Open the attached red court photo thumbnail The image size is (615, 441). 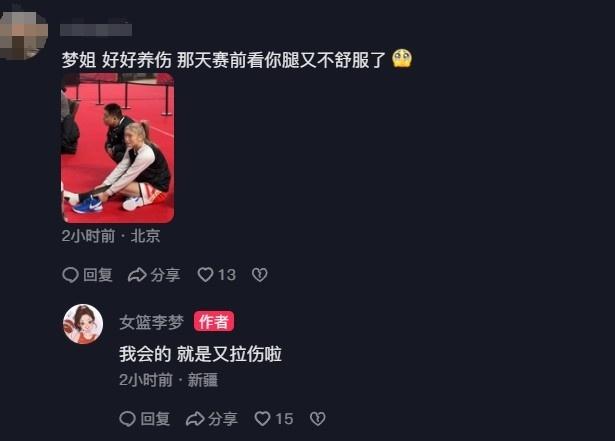pos(118,148)
